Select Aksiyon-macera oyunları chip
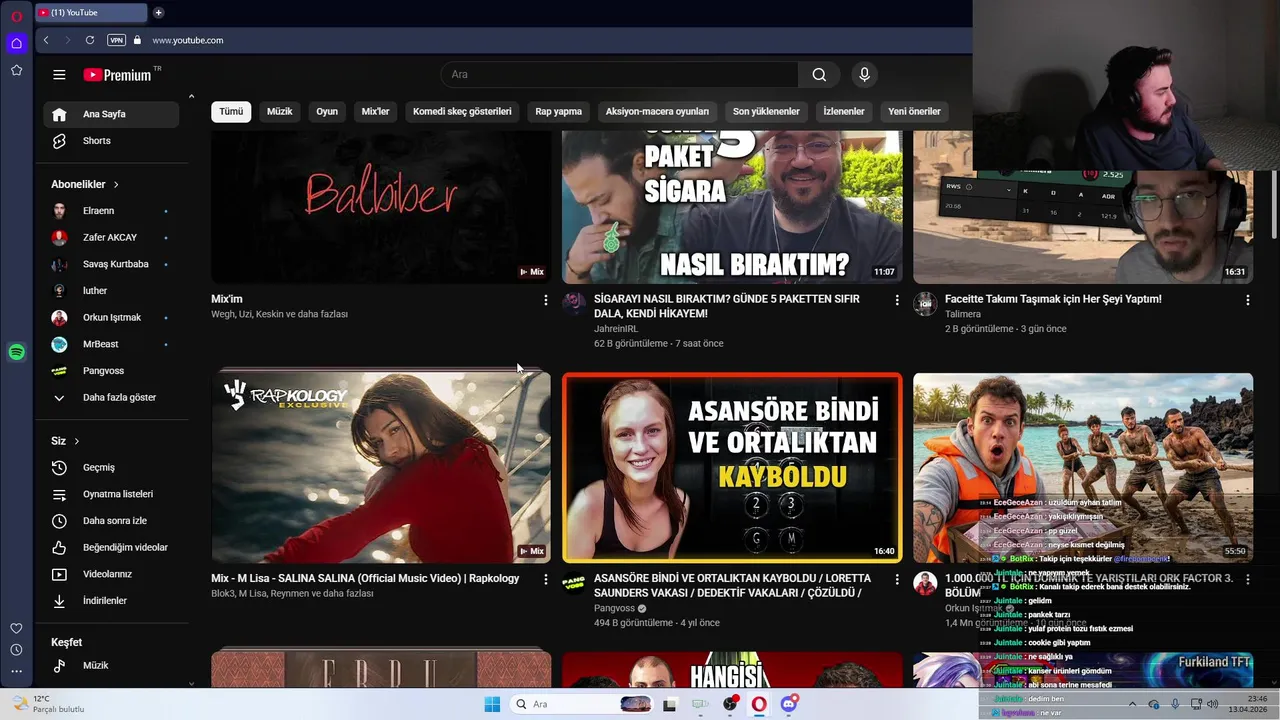Image resolution: width=1280 pixels, height=720 pixels. coord(657,112)
